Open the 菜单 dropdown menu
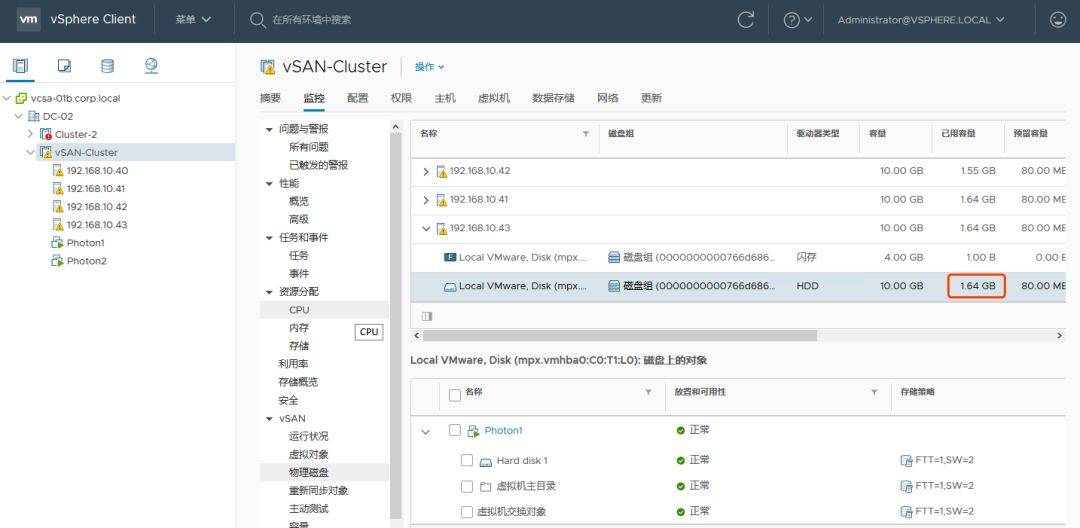1080x528 pixels. point(193,20)
